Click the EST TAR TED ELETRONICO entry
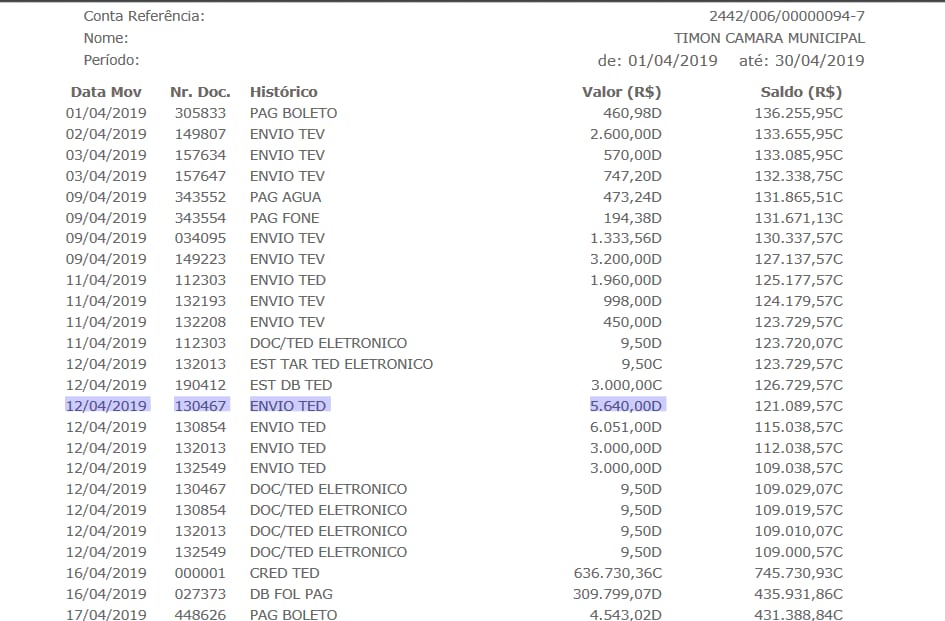 [341, 364]
